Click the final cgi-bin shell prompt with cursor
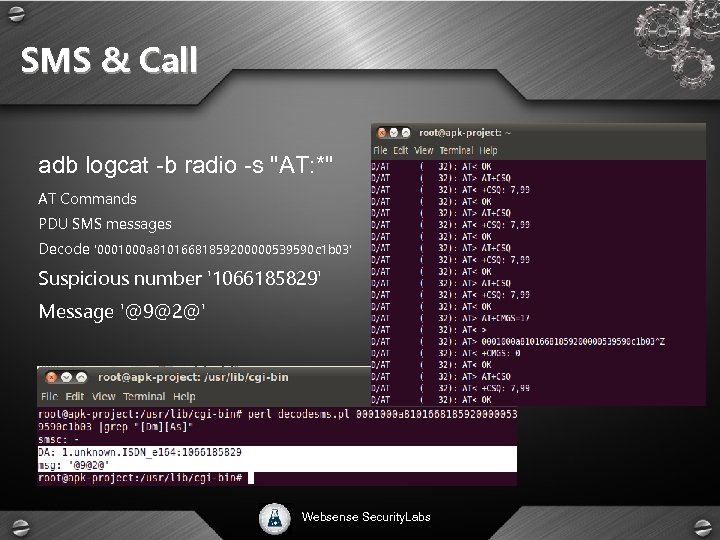The width and height of the screenshot is (720, 540). point(146,478)
